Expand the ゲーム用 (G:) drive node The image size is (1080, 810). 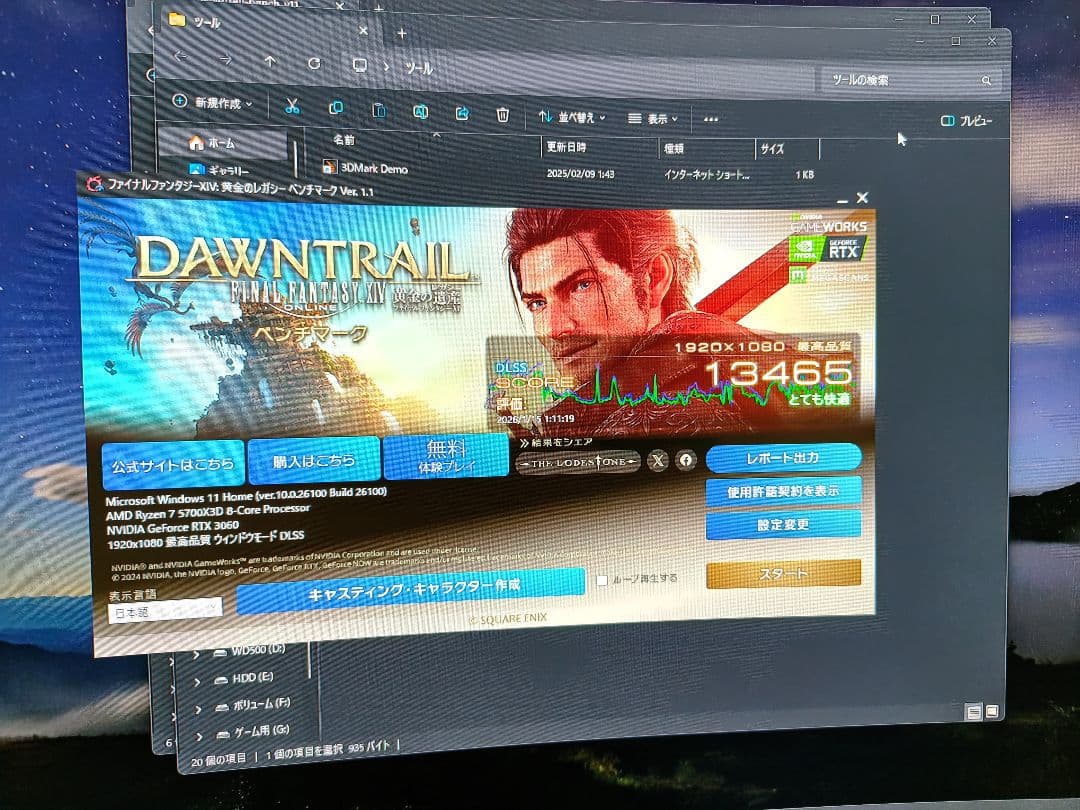[200, 736]
